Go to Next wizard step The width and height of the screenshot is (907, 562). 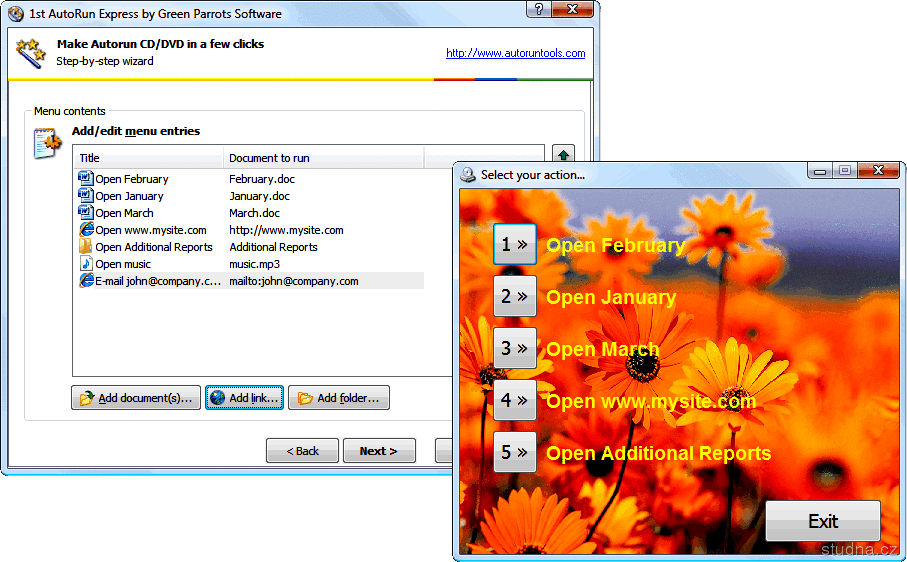click(379, 451)
